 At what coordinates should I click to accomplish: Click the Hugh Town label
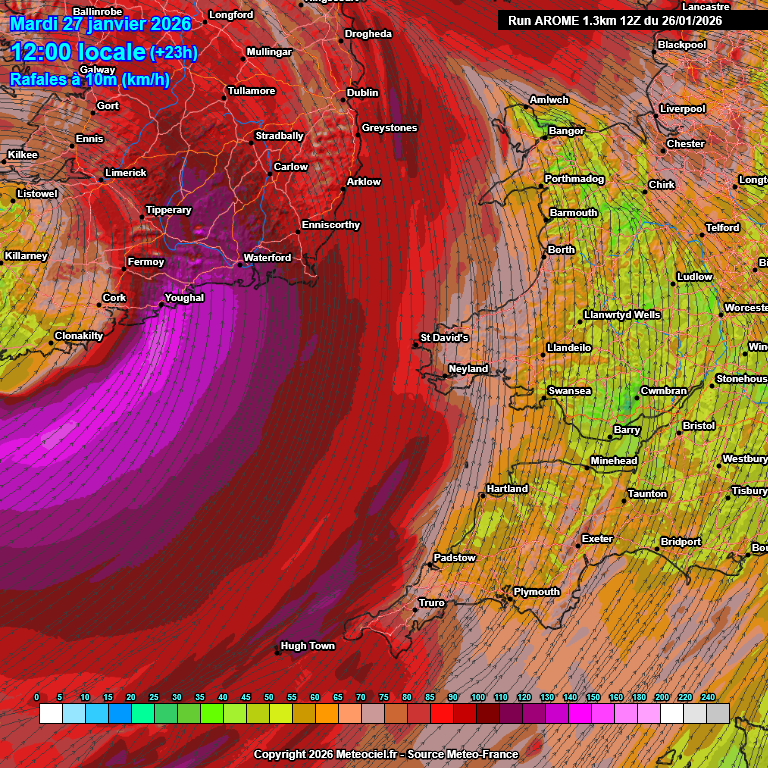pyautogui.click(x=308, y=646)
